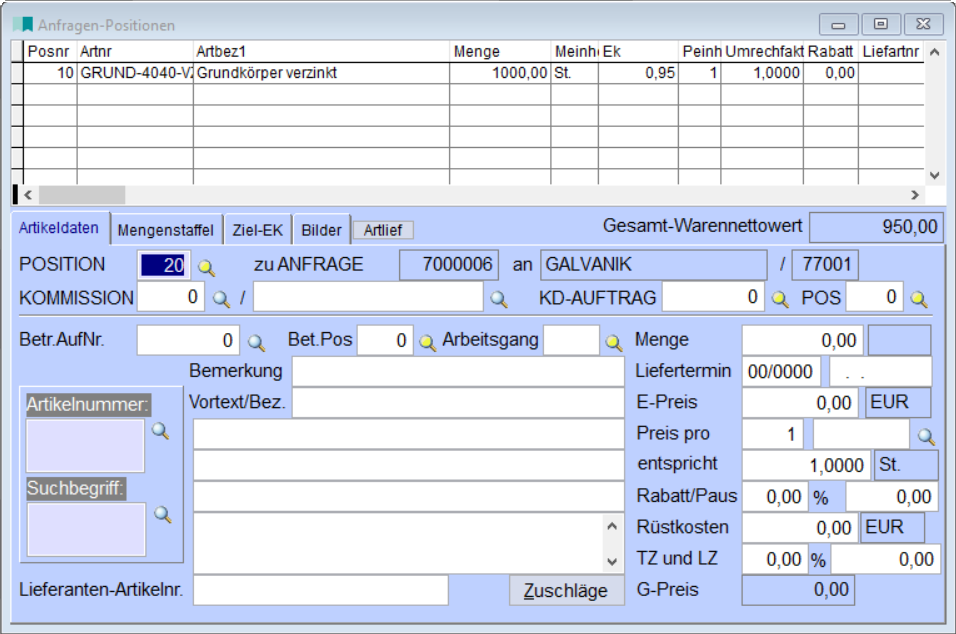Click the Artlief button
Screen dimensions: 956x634
coord(383,230)
